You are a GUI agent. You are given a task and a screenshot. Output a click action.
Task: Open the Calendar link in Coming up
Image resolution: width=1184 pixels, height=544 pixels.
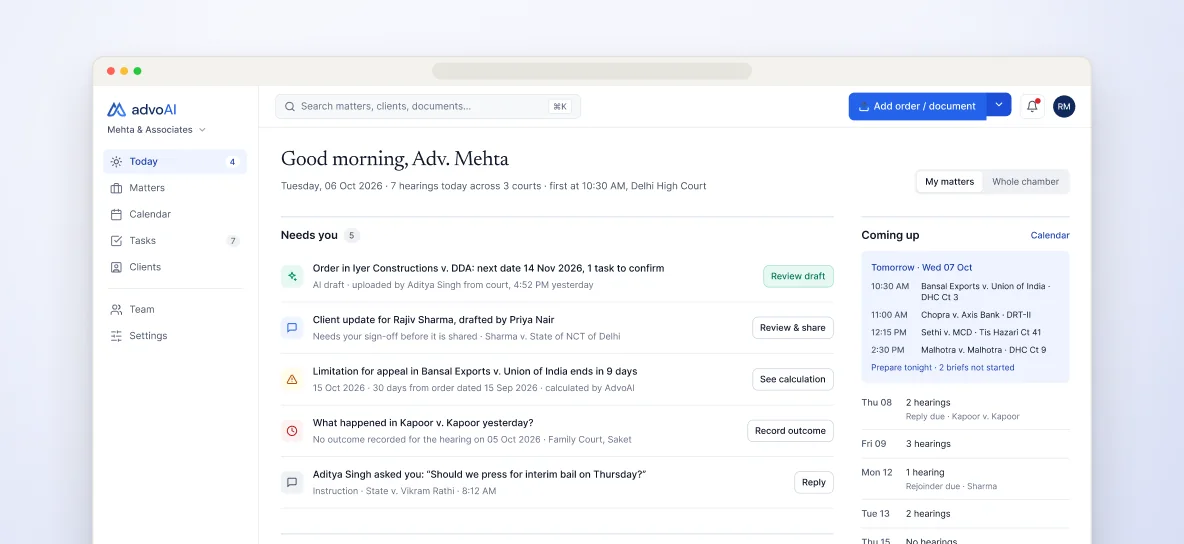pos(1050,236)
